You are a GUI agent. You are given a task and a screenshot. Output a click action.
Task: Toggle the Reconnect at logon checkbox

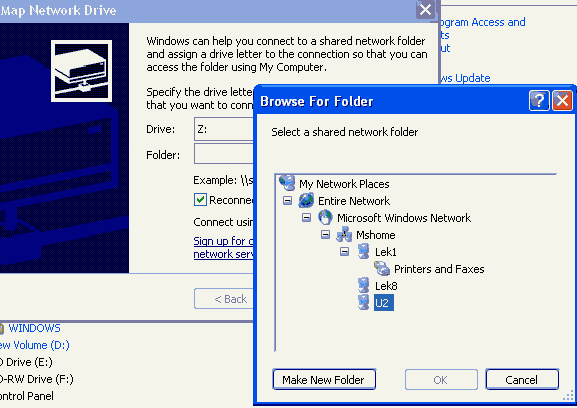point(200,200)
